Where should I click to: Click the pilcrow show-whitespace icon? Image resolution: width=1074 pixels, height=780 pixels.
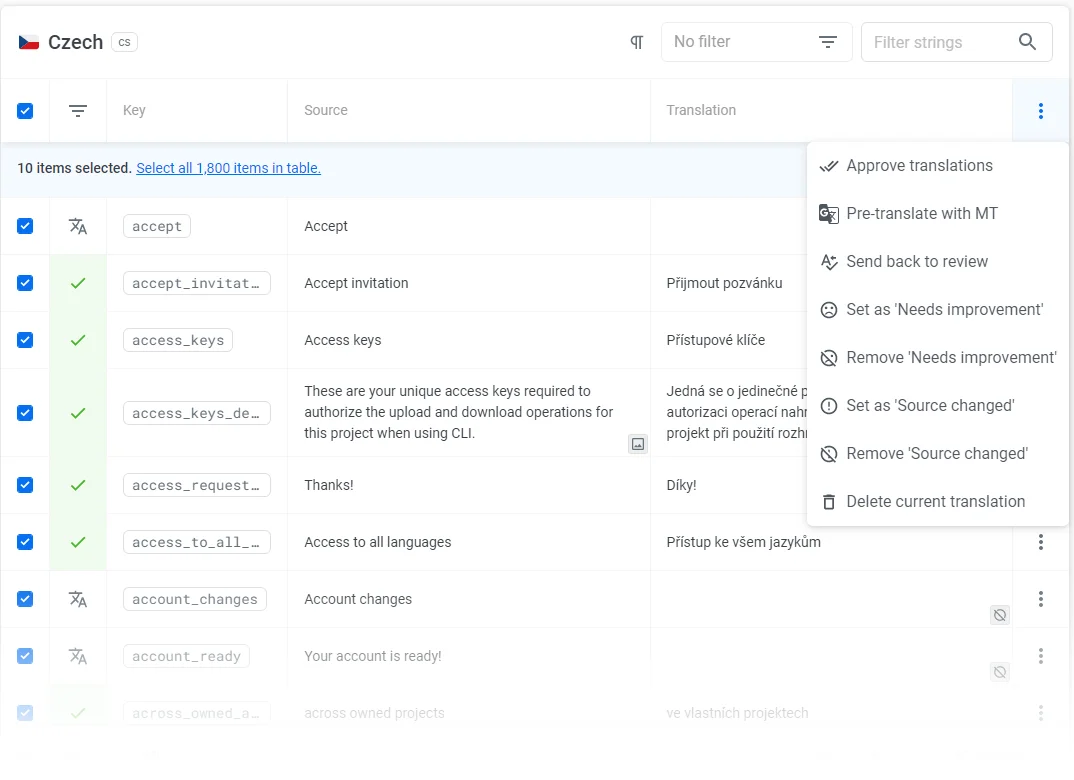click(x=636, y=42)
